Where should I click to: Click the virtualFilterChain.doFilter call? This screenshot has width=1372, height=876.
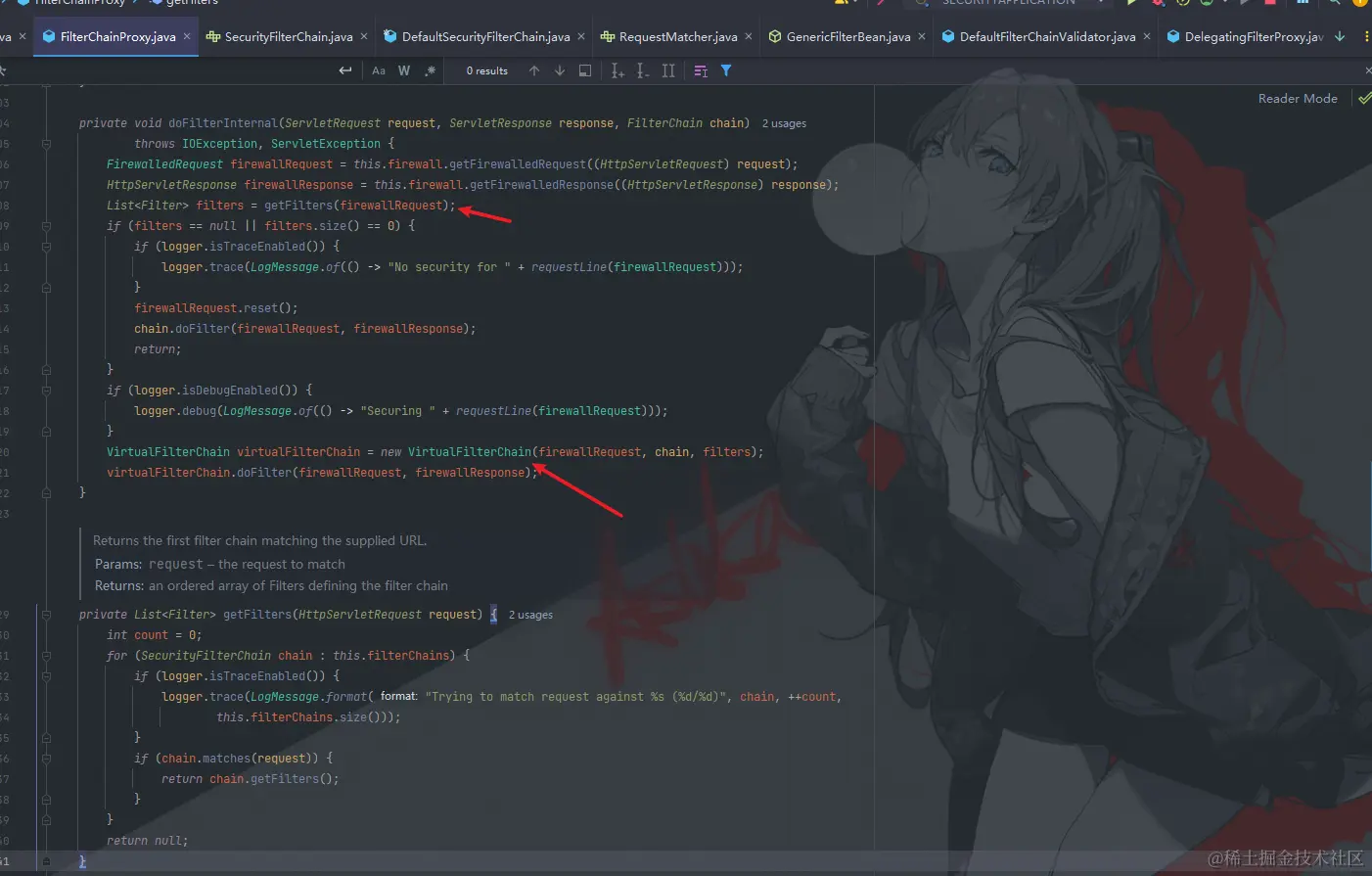pyautogui.click(x=322, y=473)
